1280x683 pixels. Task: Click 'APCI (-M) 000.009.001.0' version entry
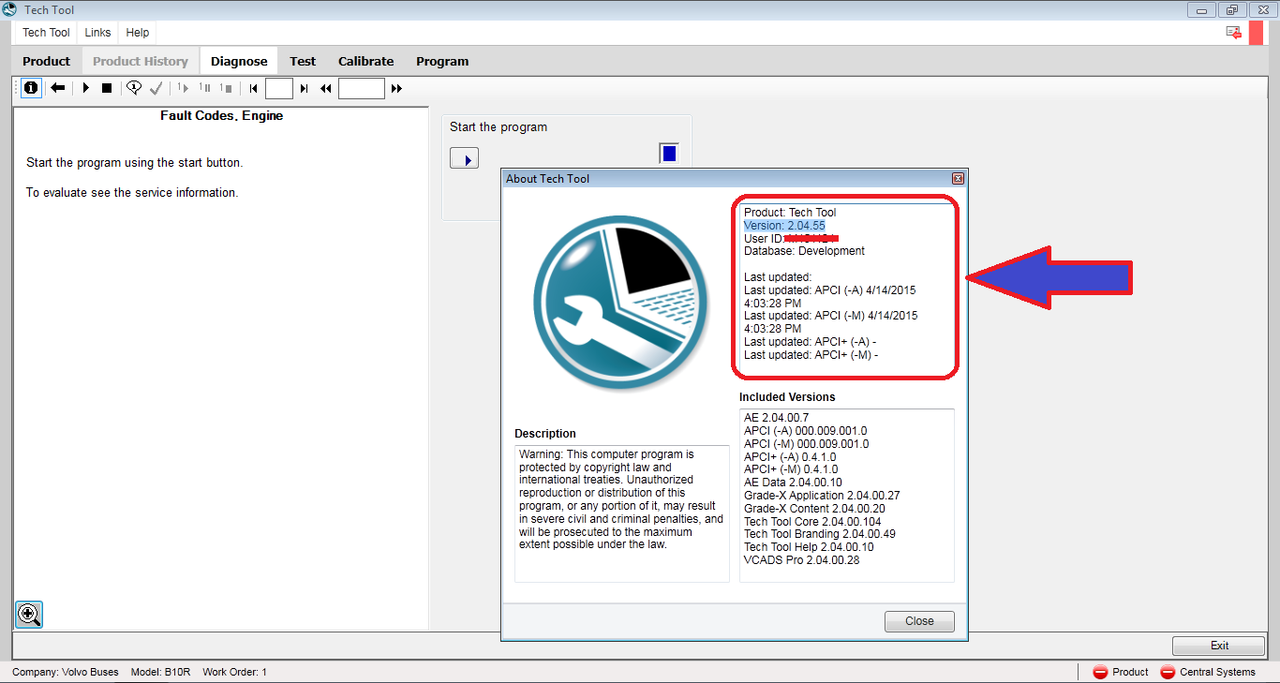click(806, 443)
